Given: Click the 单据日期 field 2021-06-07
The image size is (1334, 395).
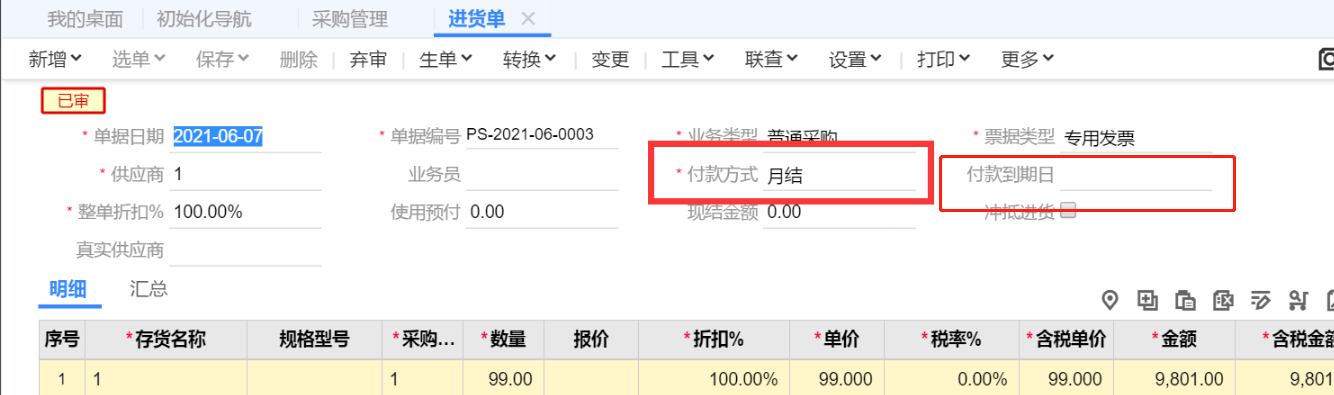Looking at the screenshot, I should point(246,137).
